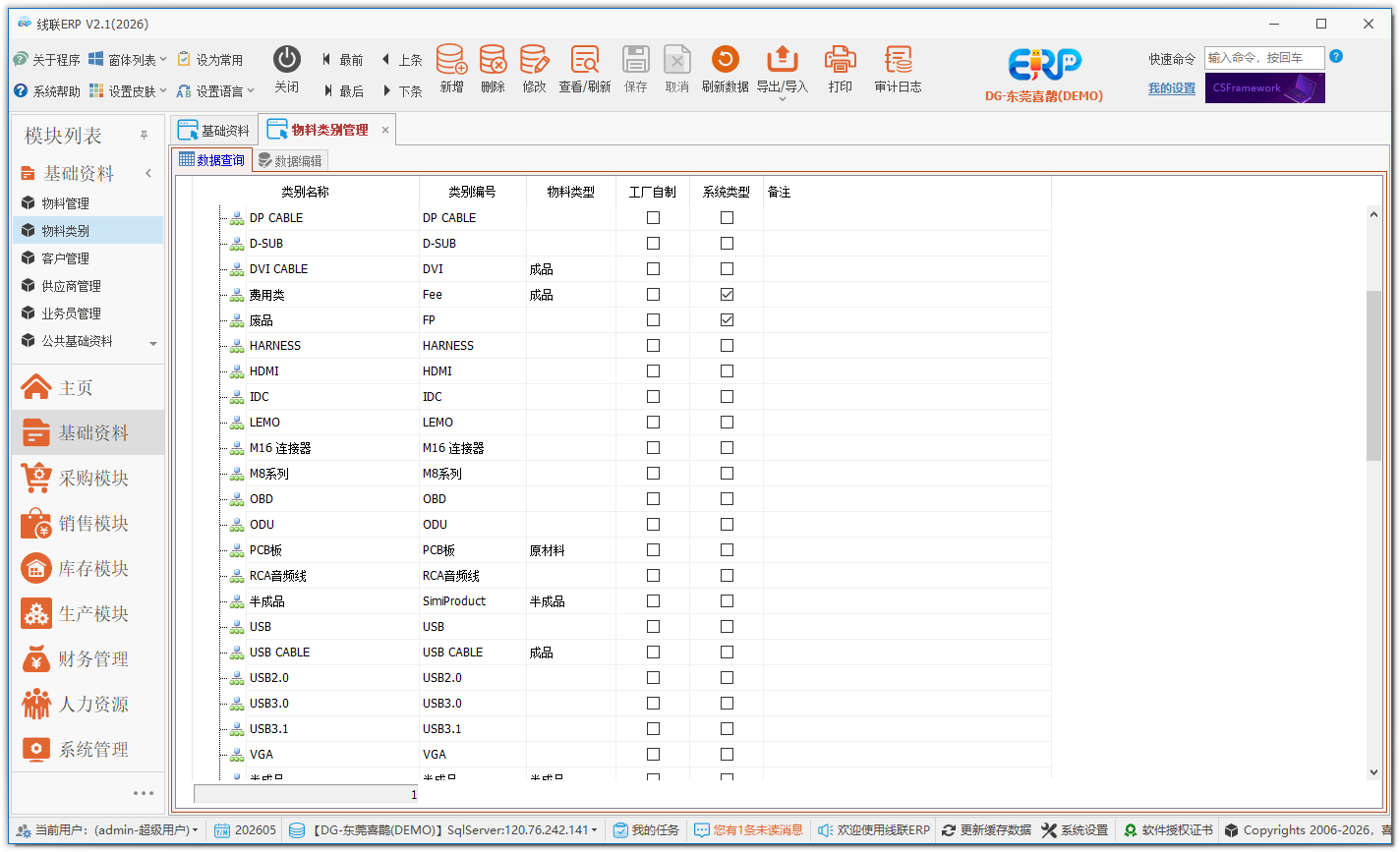The height and width of the screenshot is (852, 1400).
Task: Click the 删除 delete record icon
Action: pos(494,60)
